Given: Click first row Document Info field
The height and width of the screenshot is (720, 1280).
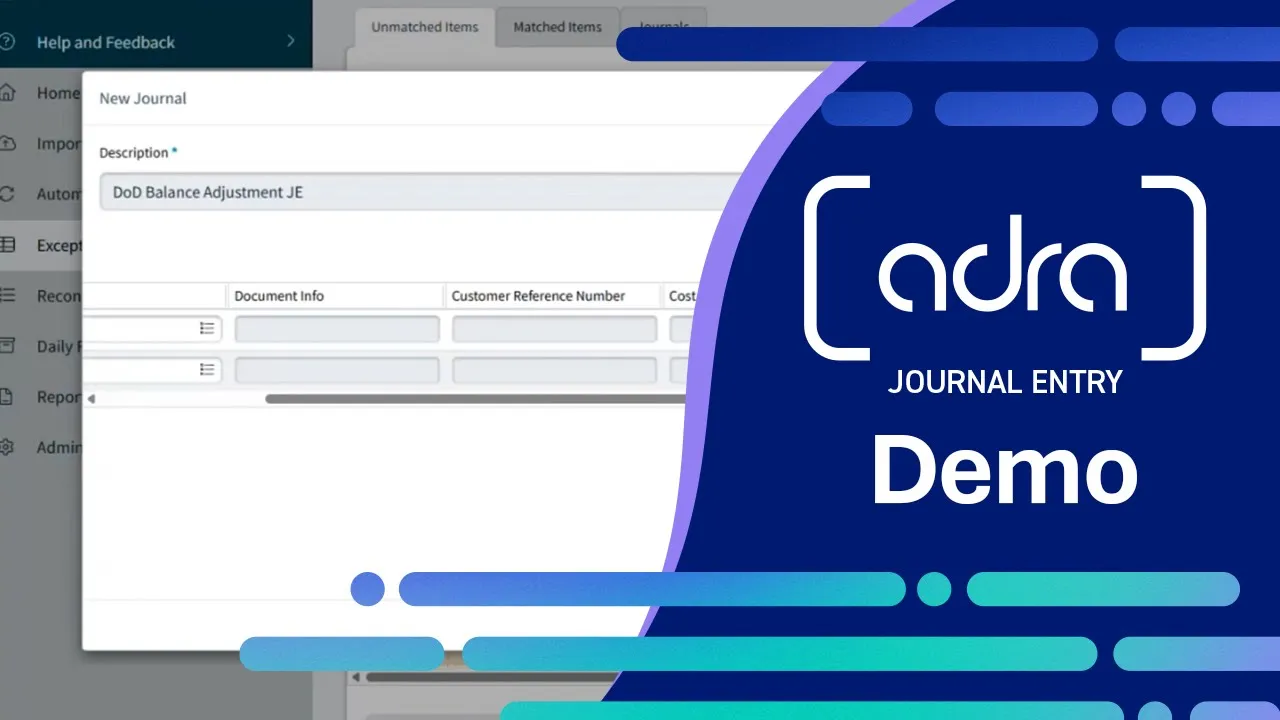Looking at the screenshot, I should [x=336, y=329].
